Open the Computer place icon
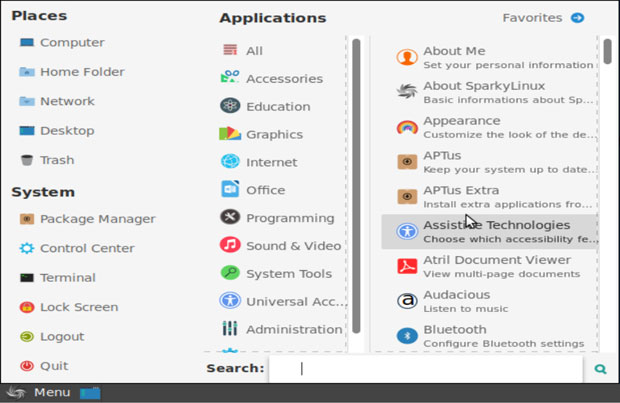 pos(26,42)
